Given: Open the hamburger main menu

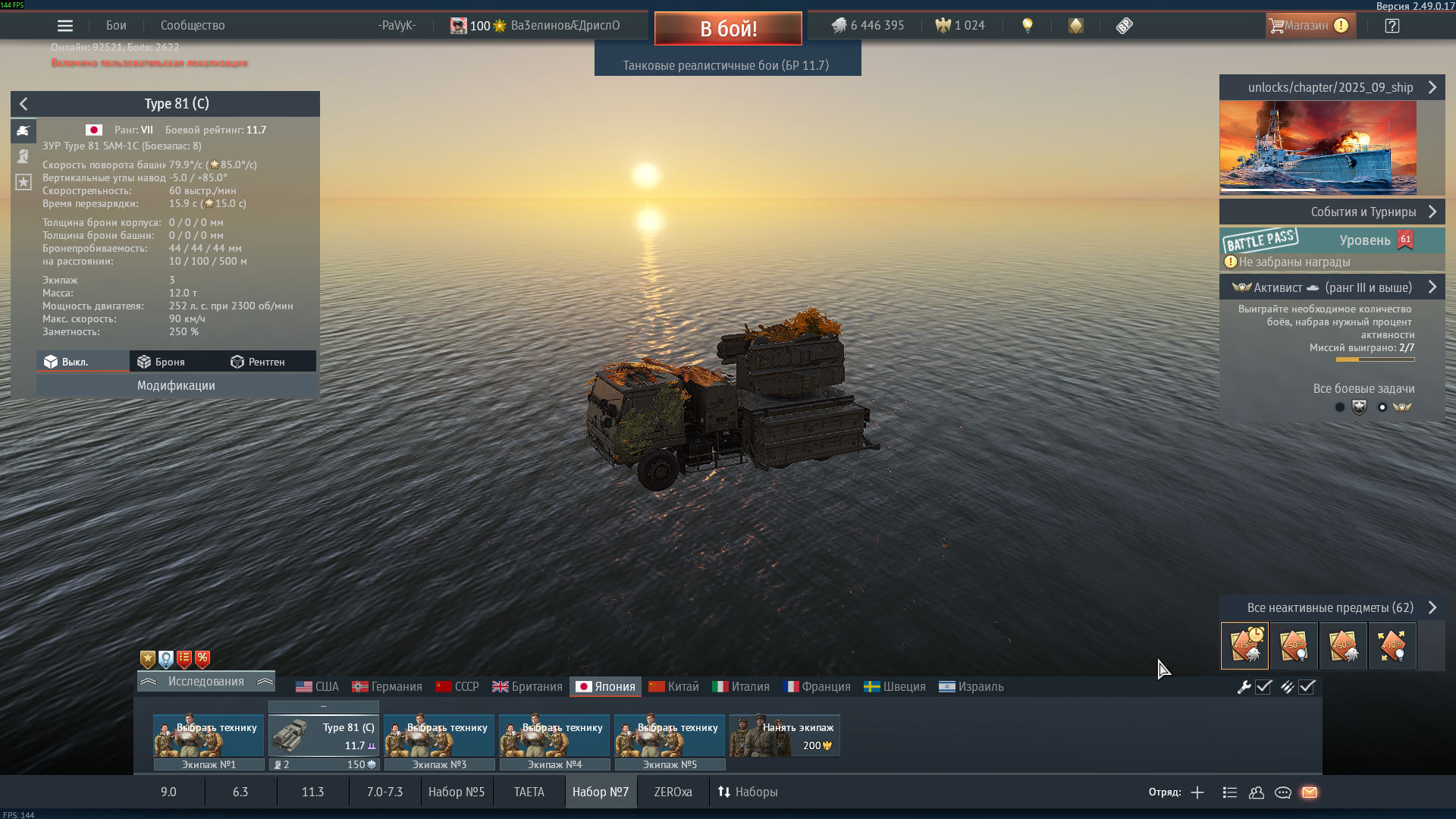Looking at the screenshot, I should point(65,26).
